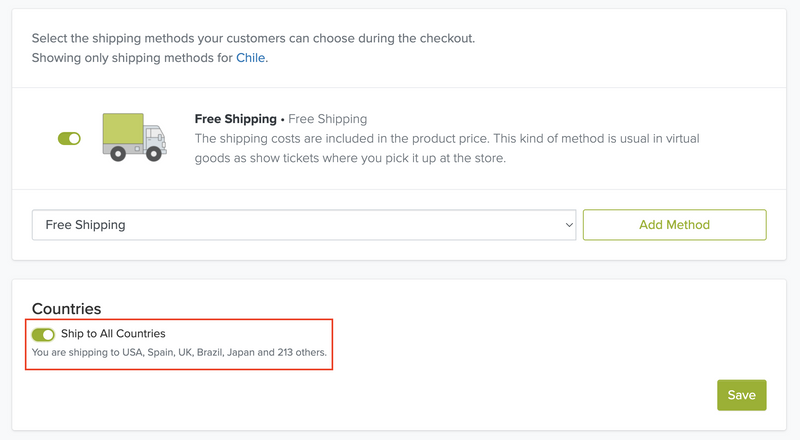Click the shipping costs description text
This screenshot has height=440, width=800.
(x=447, y=148)
